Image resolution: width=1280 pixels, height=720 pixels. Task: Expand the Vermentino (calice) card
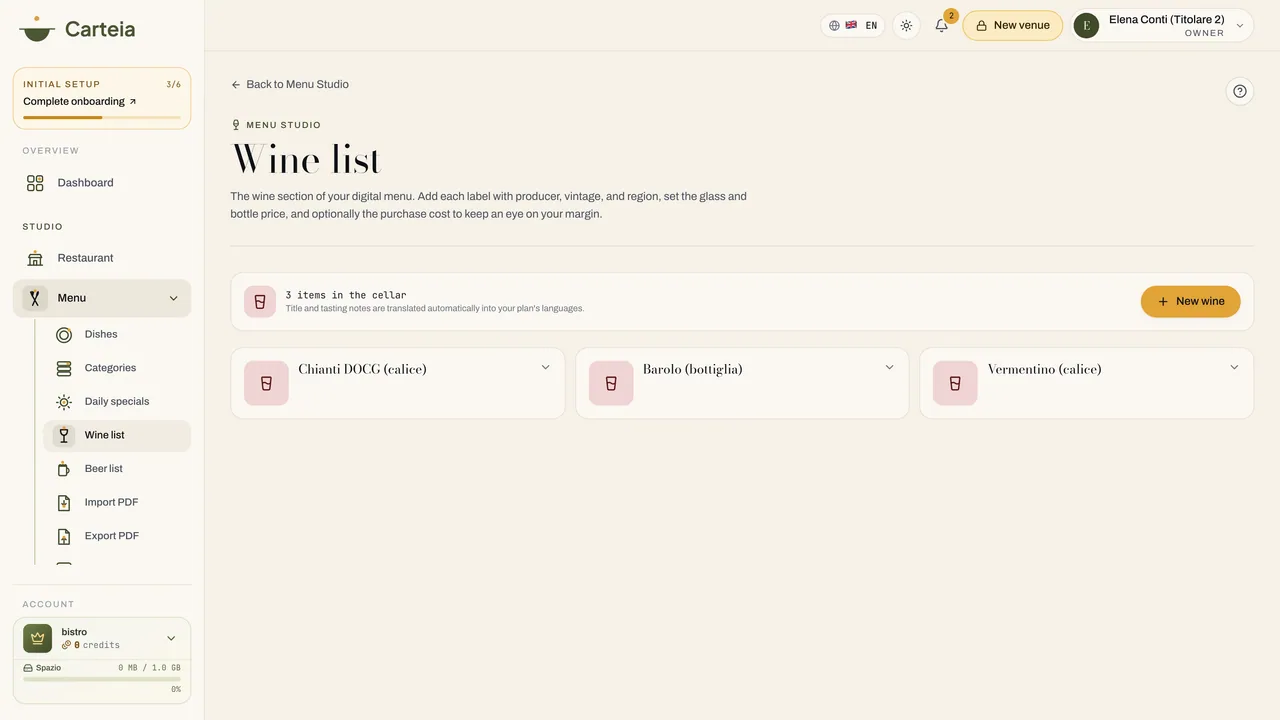tap(1234, 367)
